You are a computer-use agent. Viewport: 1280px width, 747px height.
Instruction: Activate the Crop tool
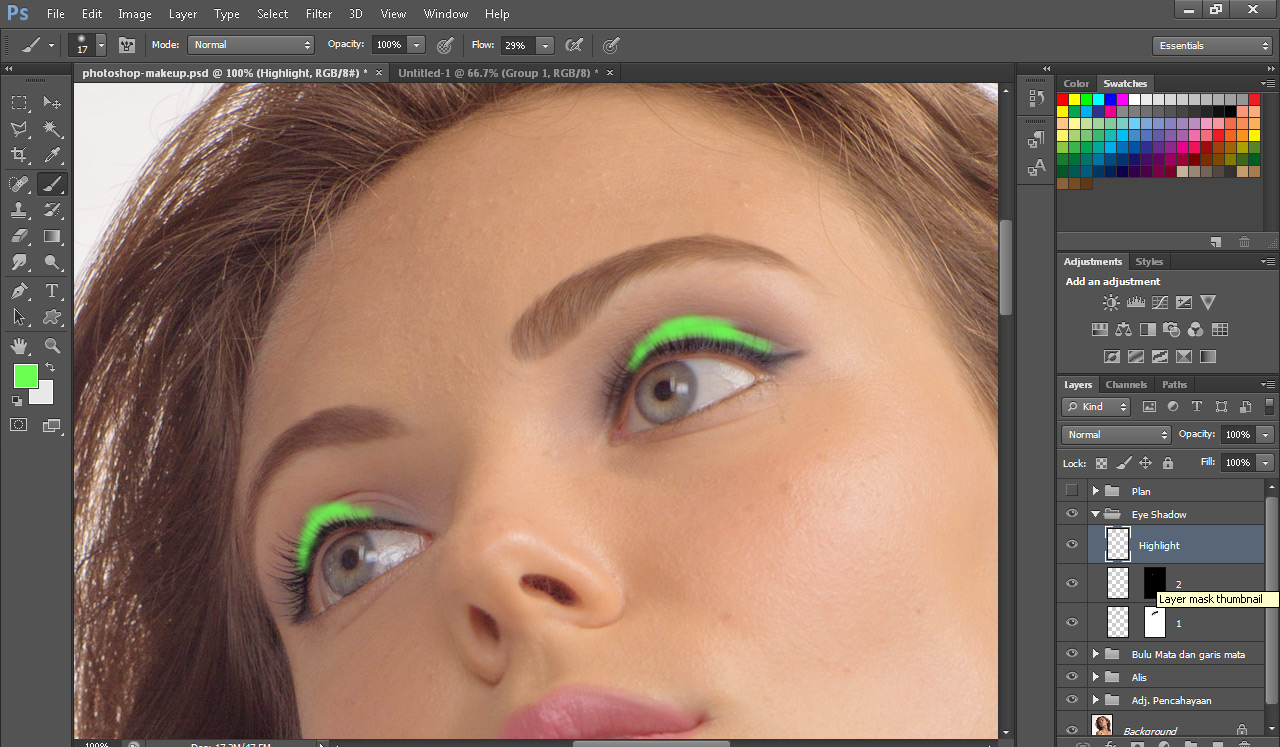click(19, 155)
